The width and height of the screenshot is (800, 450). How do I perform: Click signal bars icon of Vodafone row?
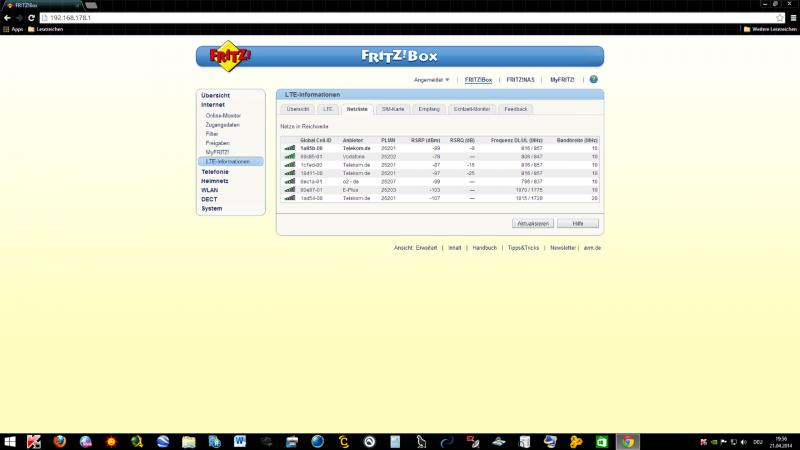click(290, 156)
